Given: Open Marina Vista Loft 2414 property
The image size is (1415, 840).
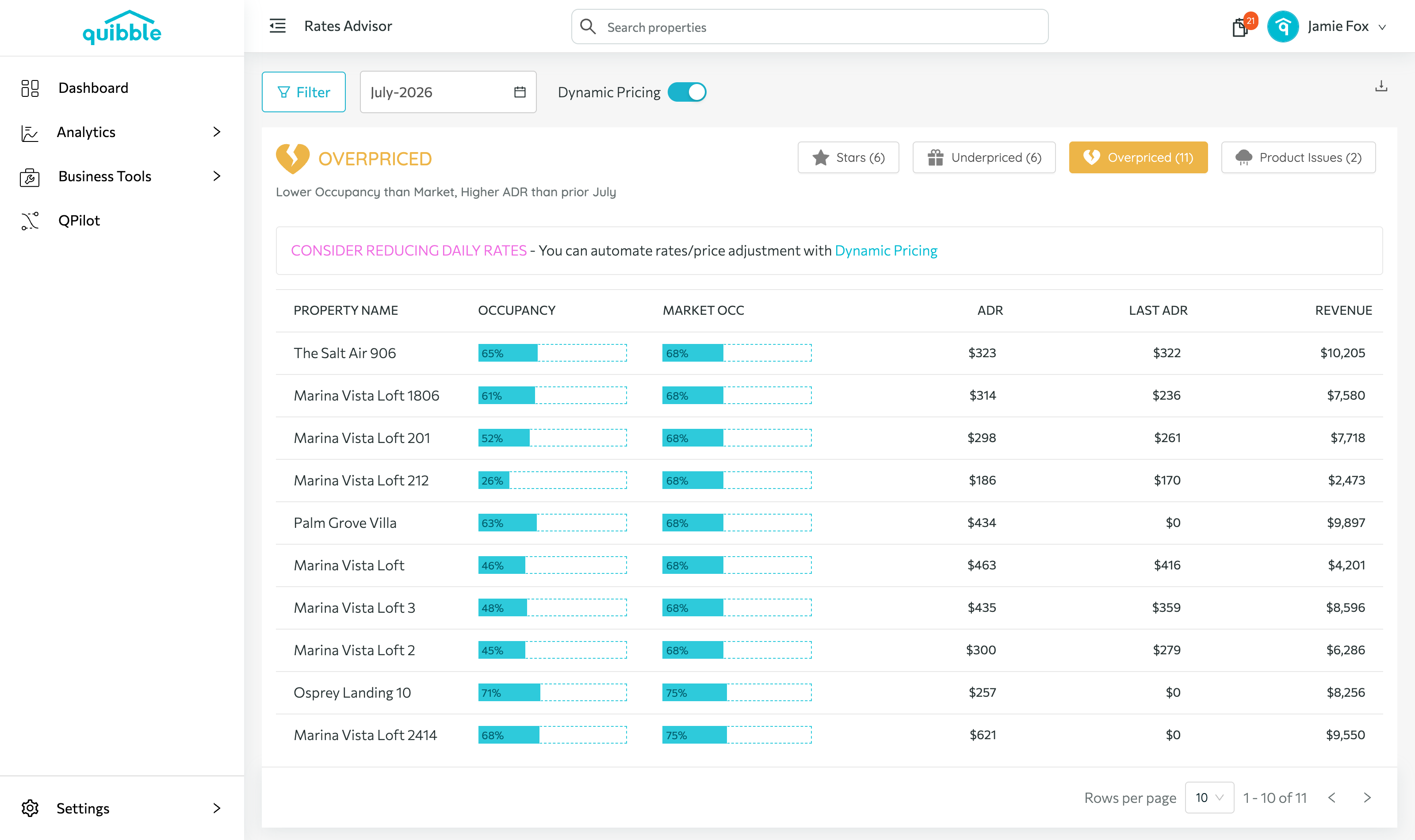Looking at the screenshot, I should pos(365,735).
